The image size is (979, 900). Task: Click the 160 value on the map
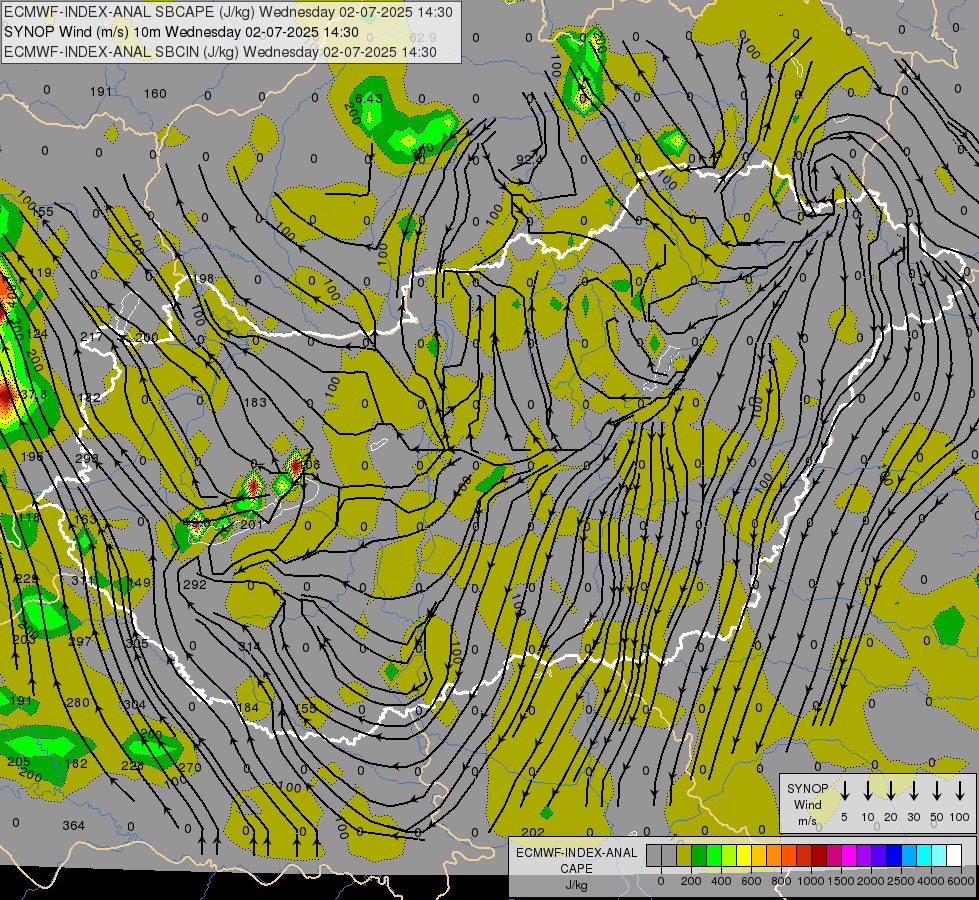pyautogui.click(x=155, y=94)
